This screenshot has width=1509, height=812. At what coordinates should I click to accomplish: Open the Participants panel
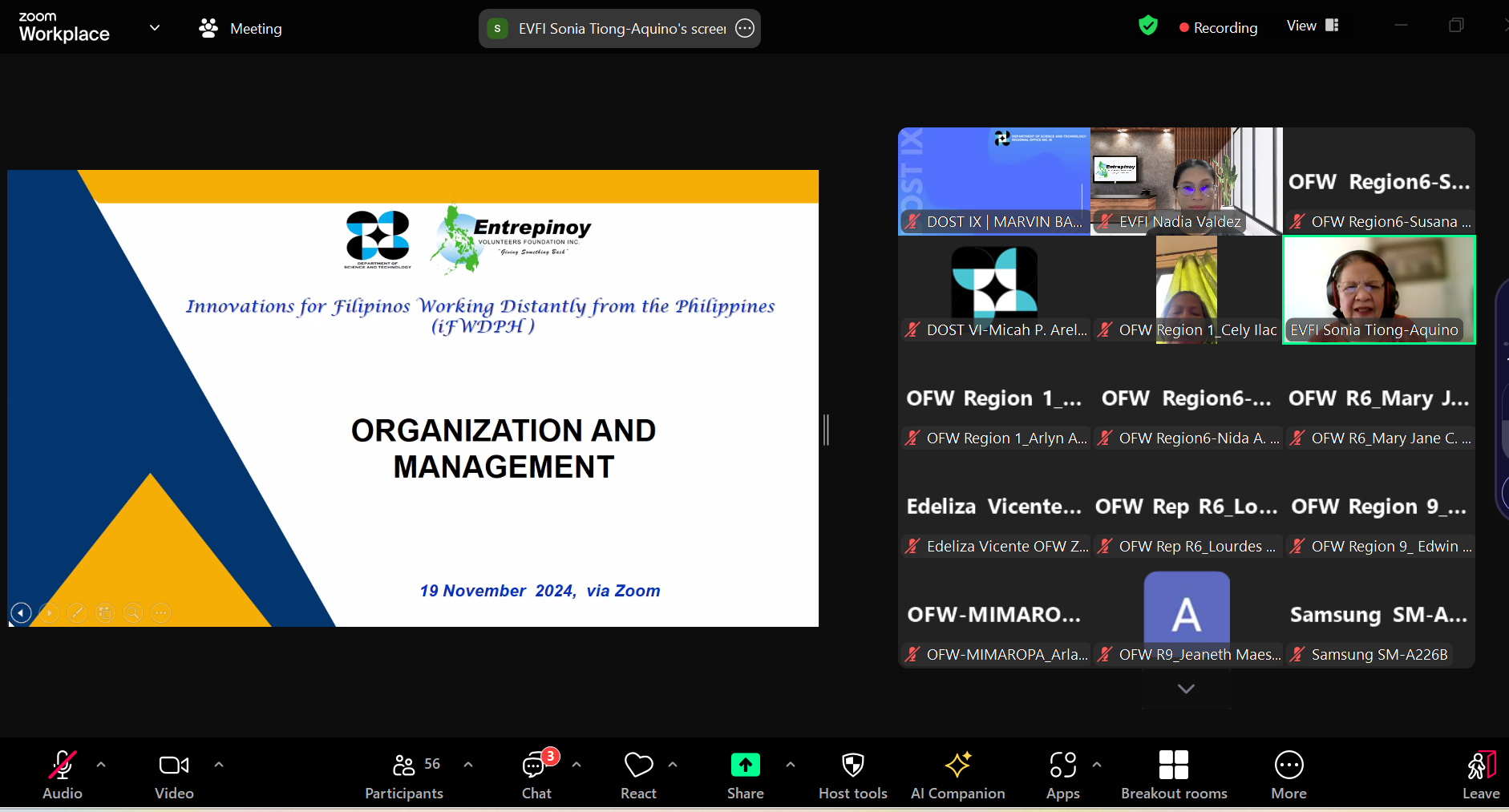(404, 774)
